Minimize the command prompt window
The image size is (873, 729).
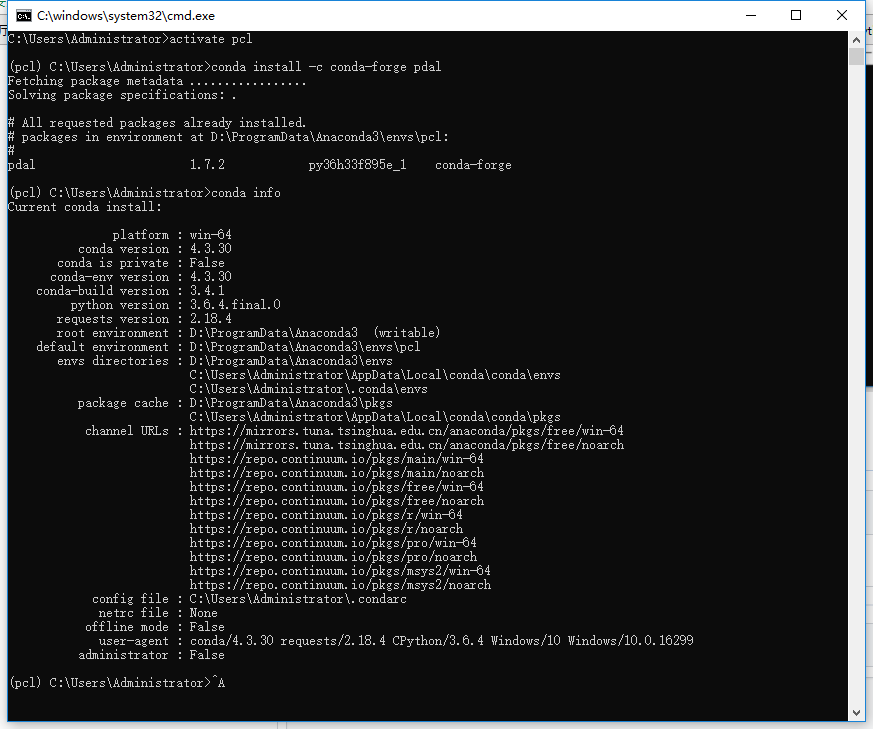[751, 15]
